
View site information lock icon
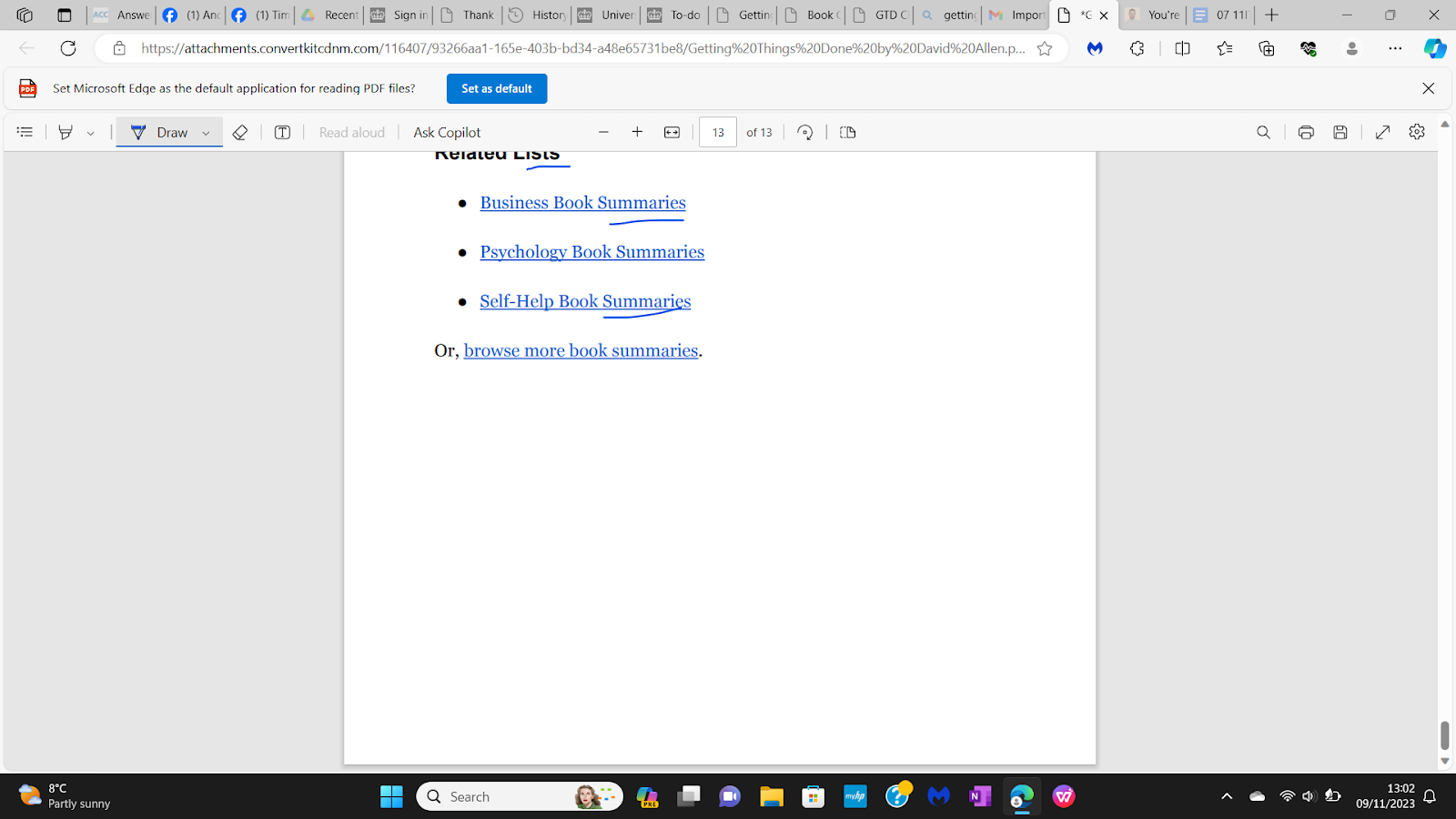(119, 48)
